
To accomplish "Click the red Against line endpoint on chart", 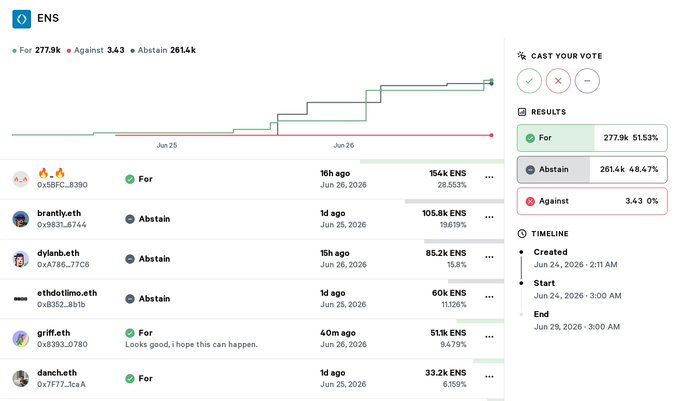I will click(x=491, y=135).
